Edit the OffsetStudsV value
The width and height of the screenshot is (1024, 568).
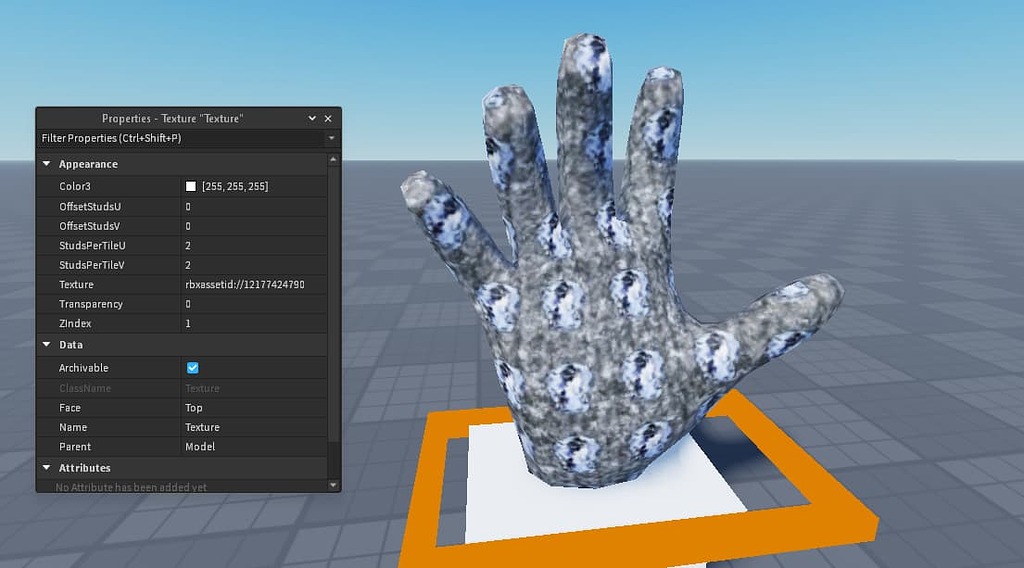click(x=254, y=226)
